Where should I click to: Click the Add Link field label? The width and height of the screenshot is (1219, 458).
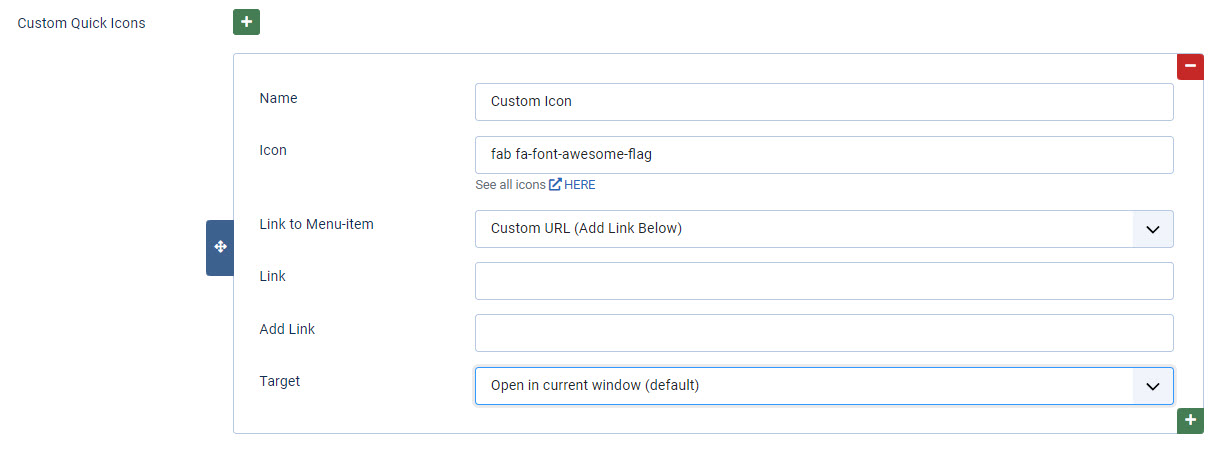287,329
